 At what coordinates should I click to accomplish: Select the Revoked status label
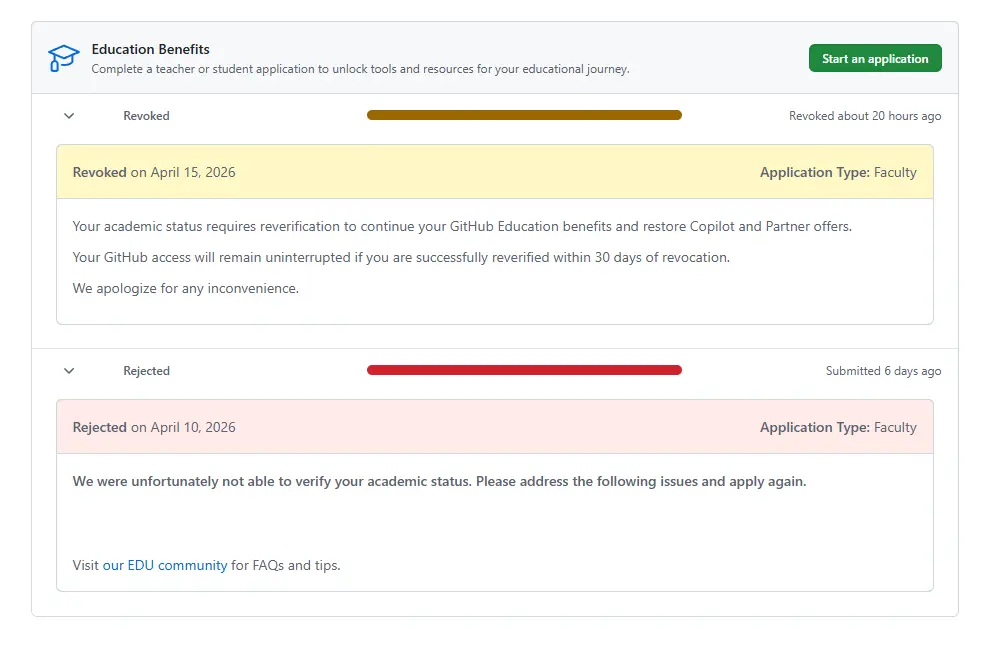tap(146, 116)
